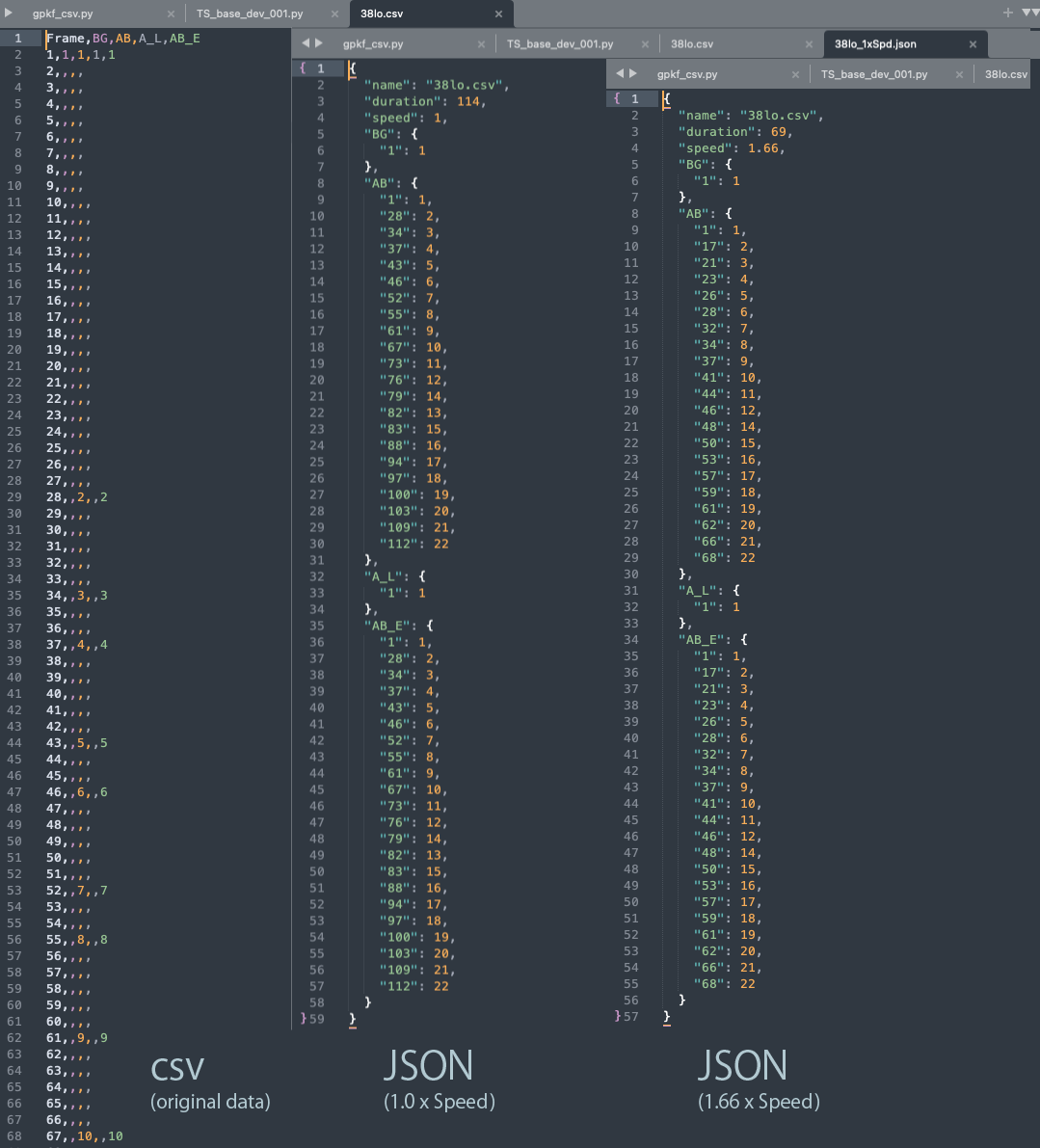Open the tab overflow list via double-arrow icon
Viewport: 1040px width, 1148px height.
(1030, 13)
